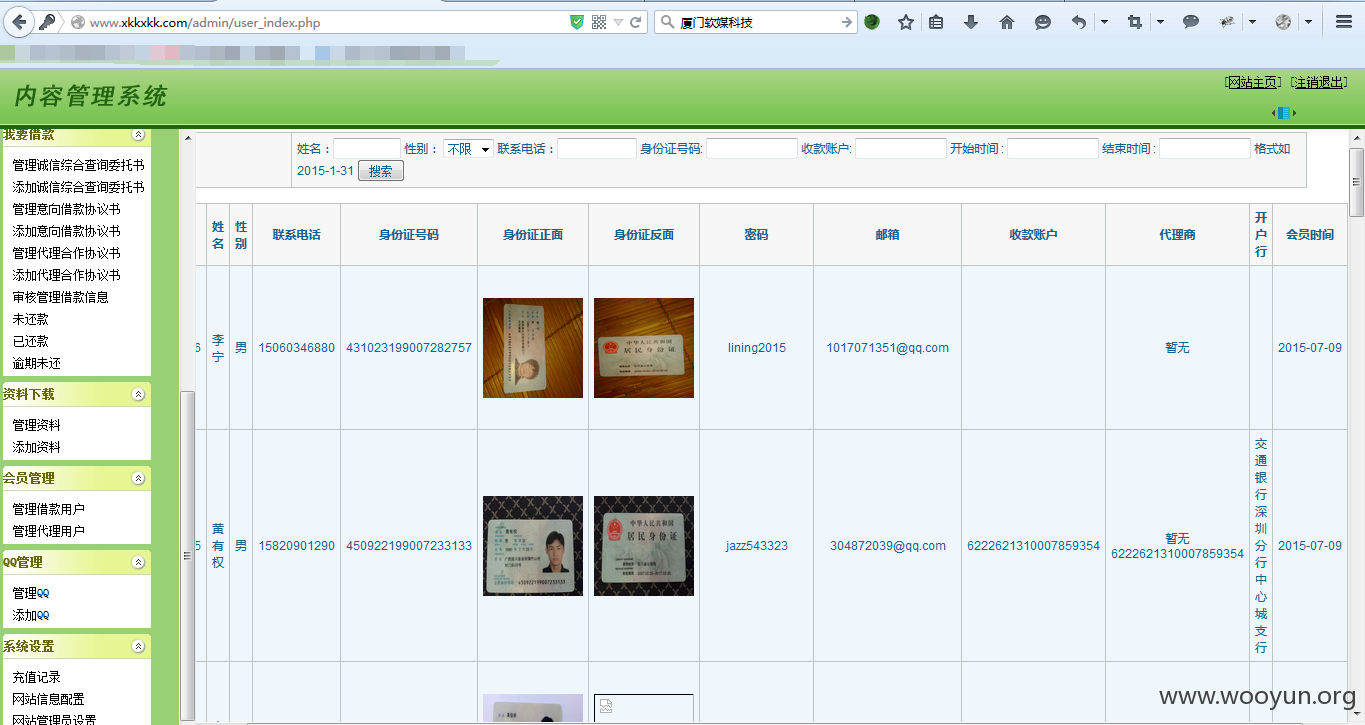Open dropdown next to the spider icon
Screen dimensions: 1365x725
click(x=1253, y=22)
